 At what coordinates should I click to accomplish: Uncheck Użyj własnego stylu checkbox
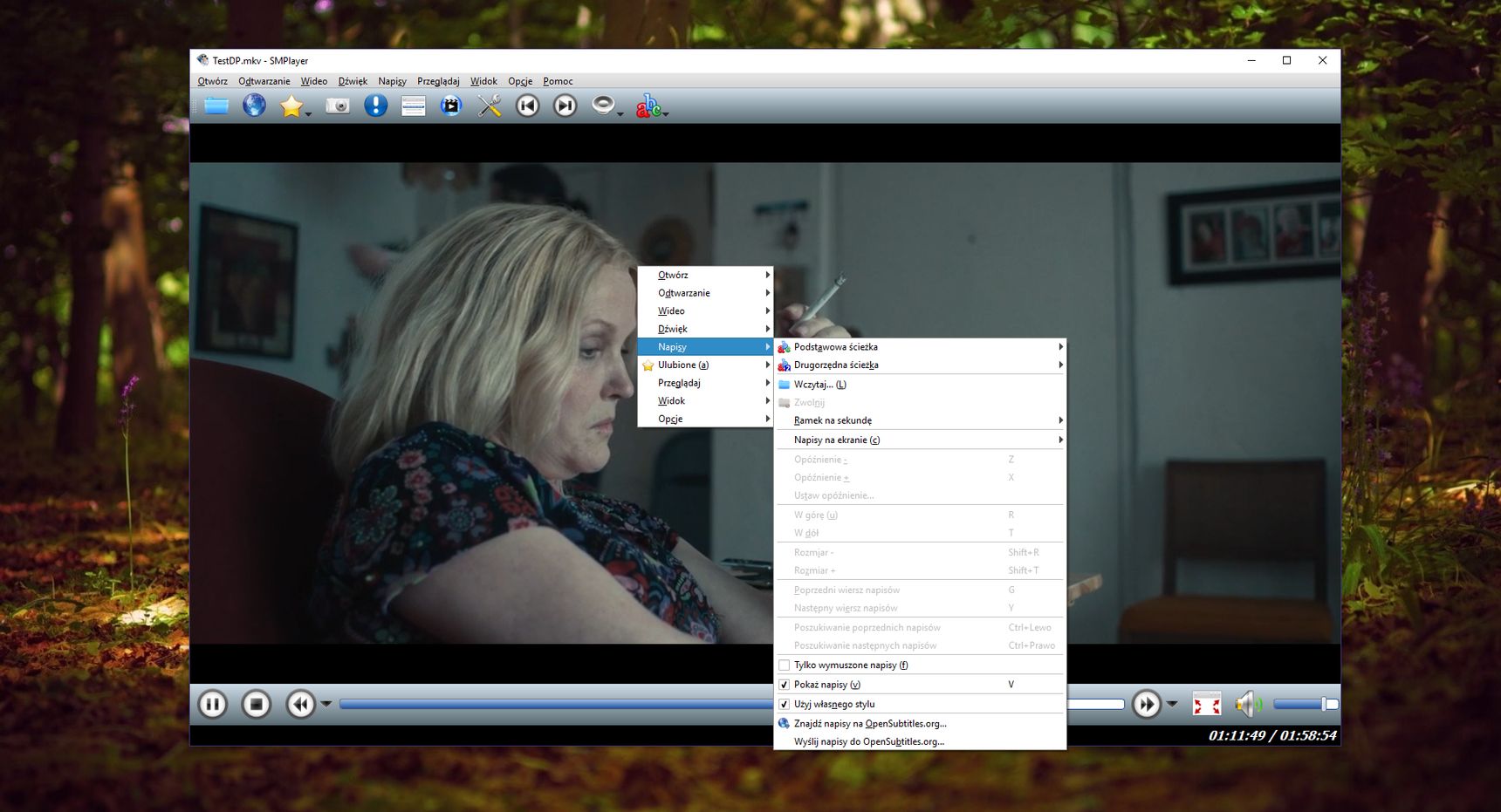[784, 705]
